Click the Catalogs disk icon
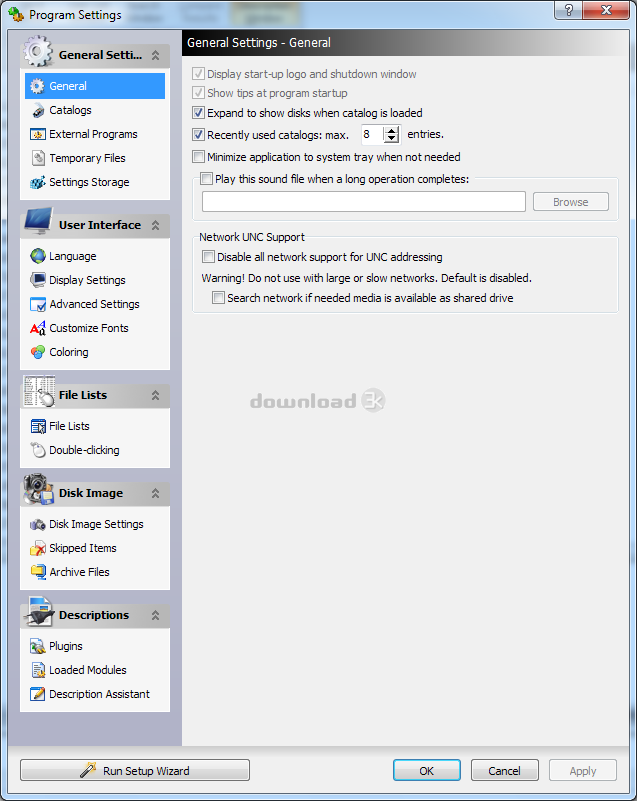 click(x=37, y=110)
